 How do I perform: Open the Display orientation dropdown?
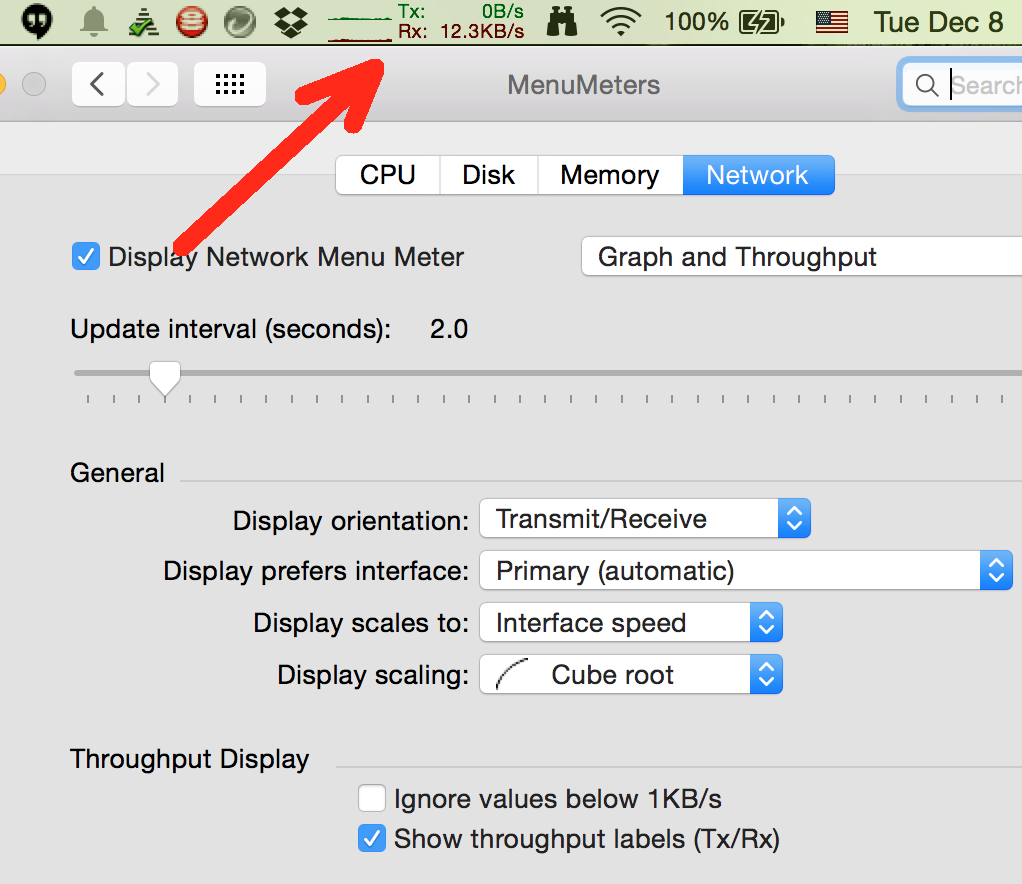(x=645, y=519)
